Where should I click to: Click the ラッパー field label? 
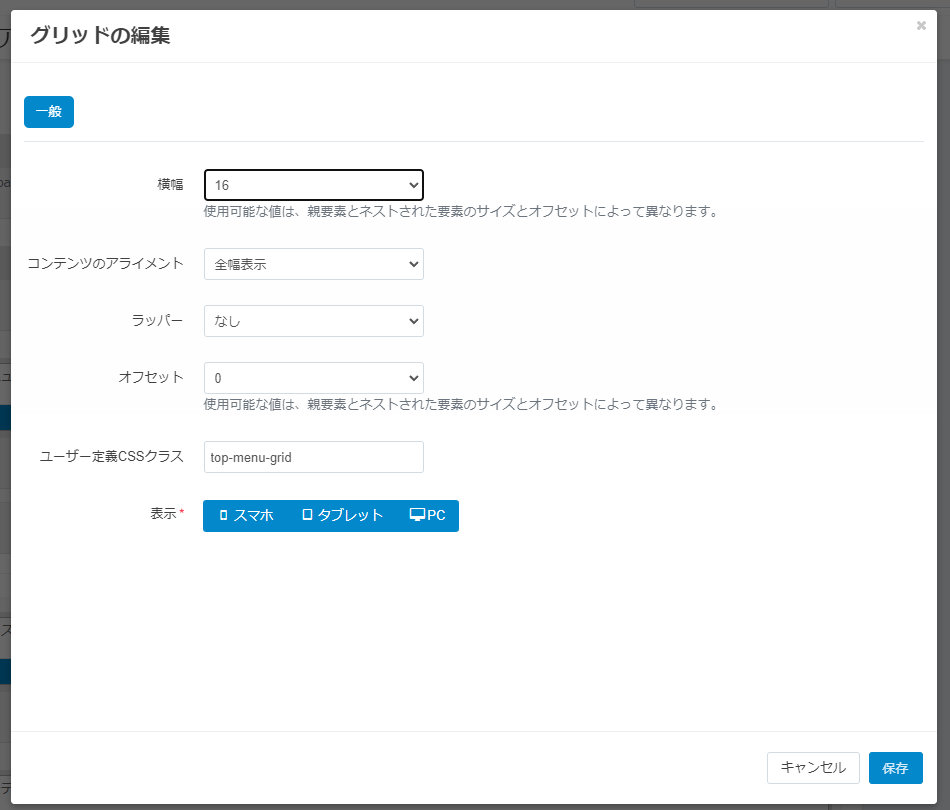158,320
